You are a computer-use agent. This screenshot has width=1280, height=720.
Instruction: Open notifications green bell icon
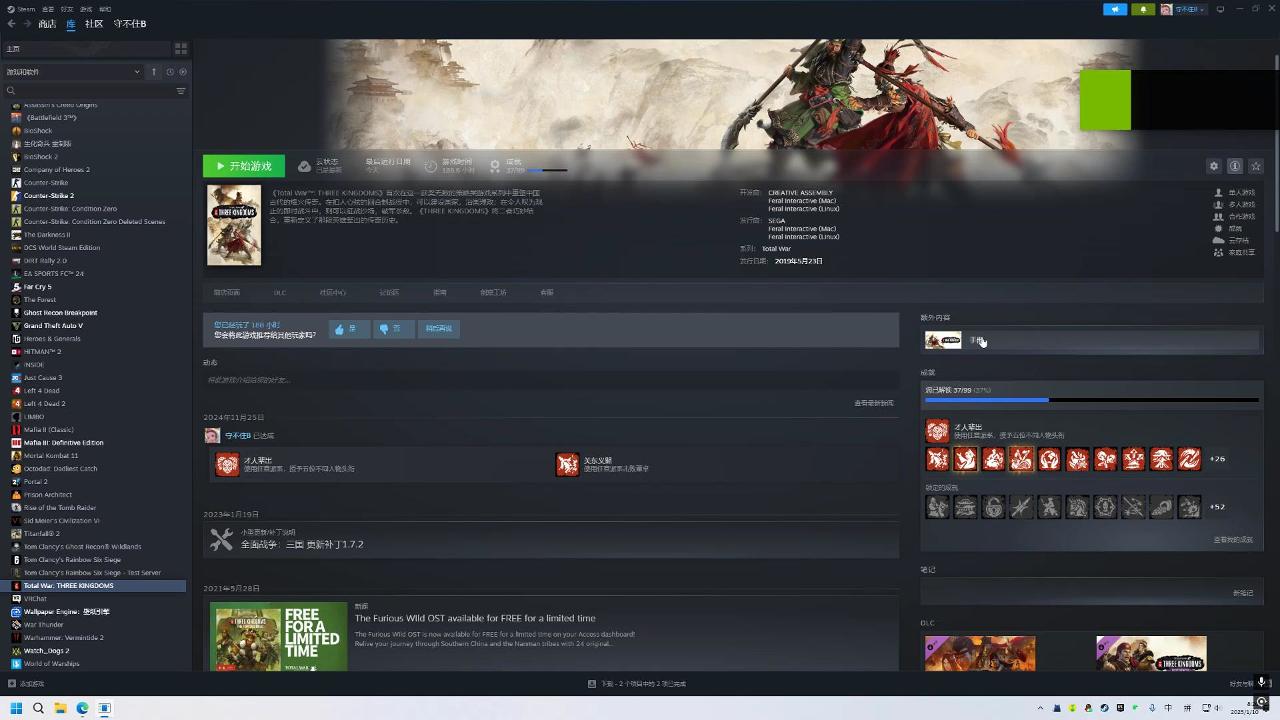click(x=1143, y=9)
